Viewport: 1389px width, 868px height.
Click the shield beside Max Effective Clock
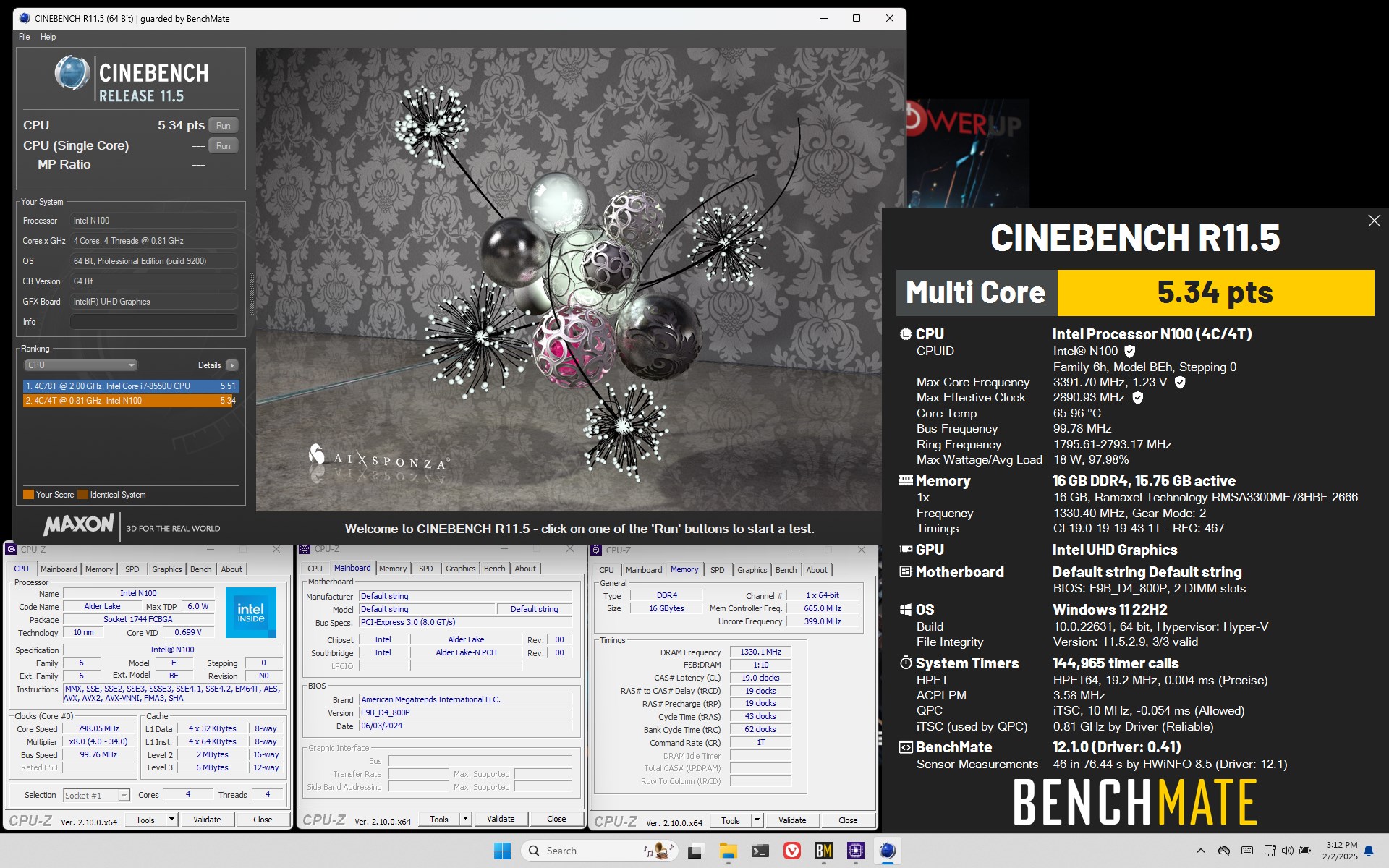[1137, 398]
